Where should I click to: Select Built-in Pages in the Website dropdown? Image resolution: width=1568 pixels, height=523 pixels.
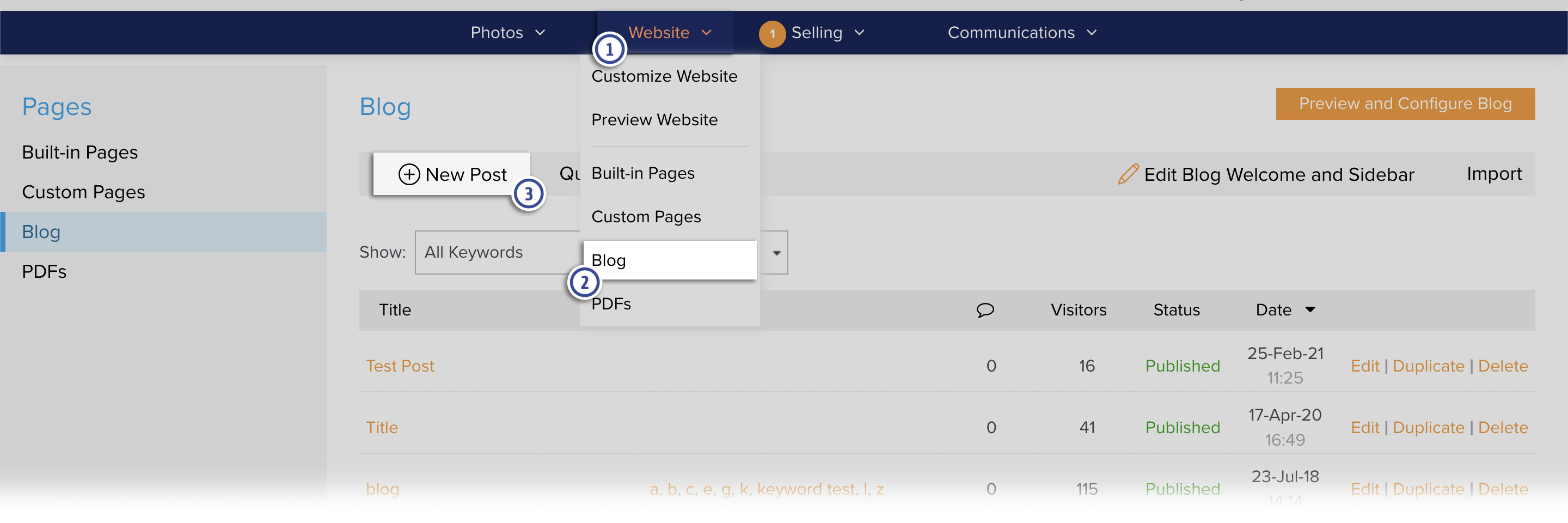[x=643, y=173]
